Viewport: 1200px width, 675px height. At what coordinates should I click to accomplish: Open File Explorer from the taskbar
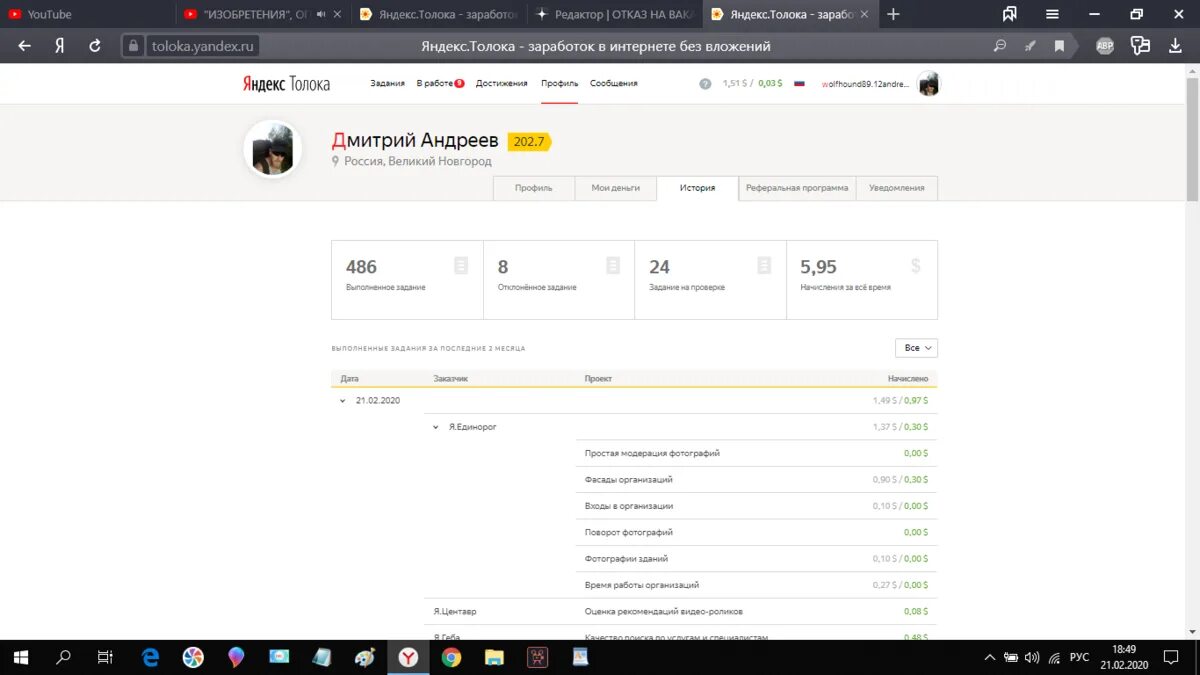[x=494, y=657]
